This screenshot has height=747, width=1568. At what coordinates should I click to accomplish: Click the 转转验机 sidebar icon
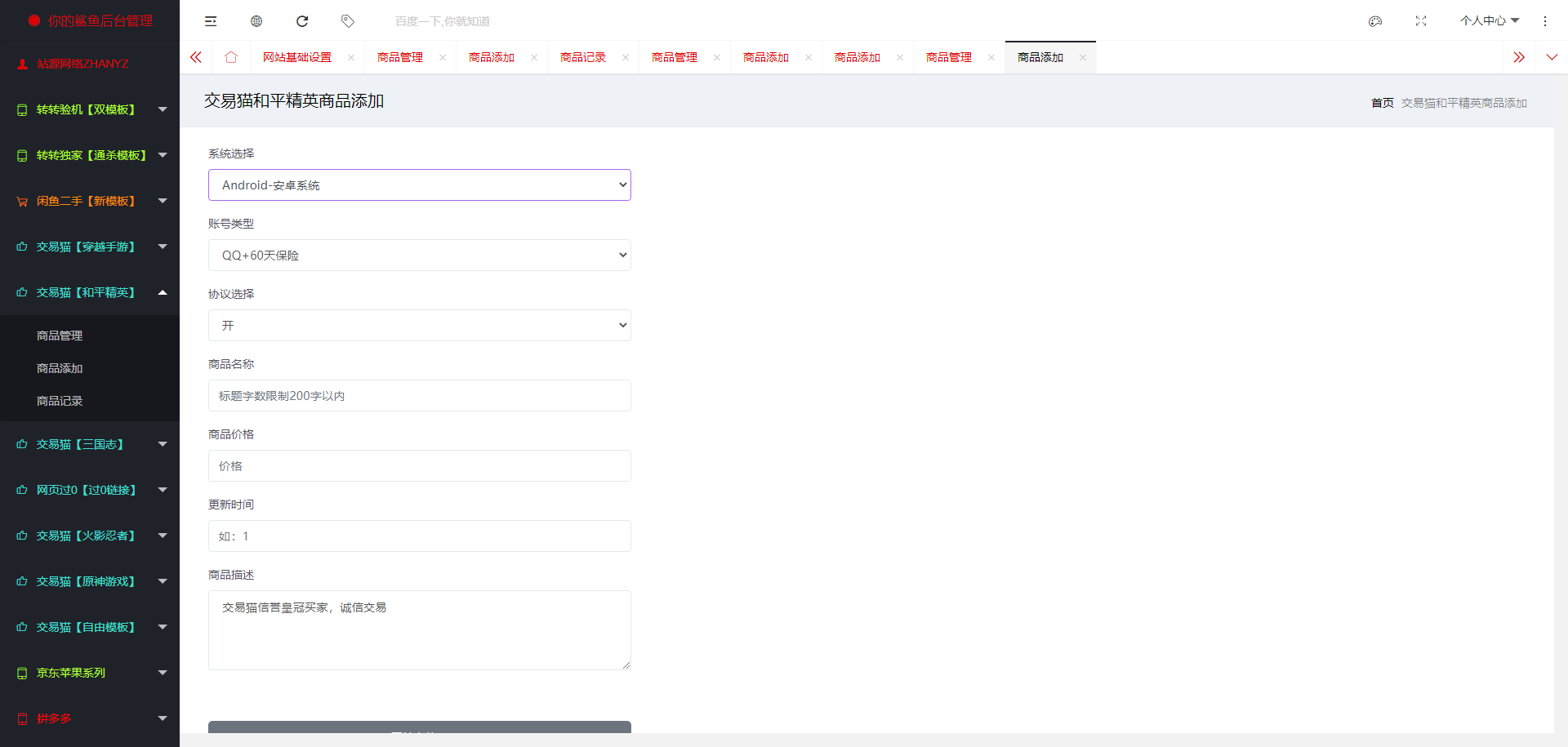[22, 109]
